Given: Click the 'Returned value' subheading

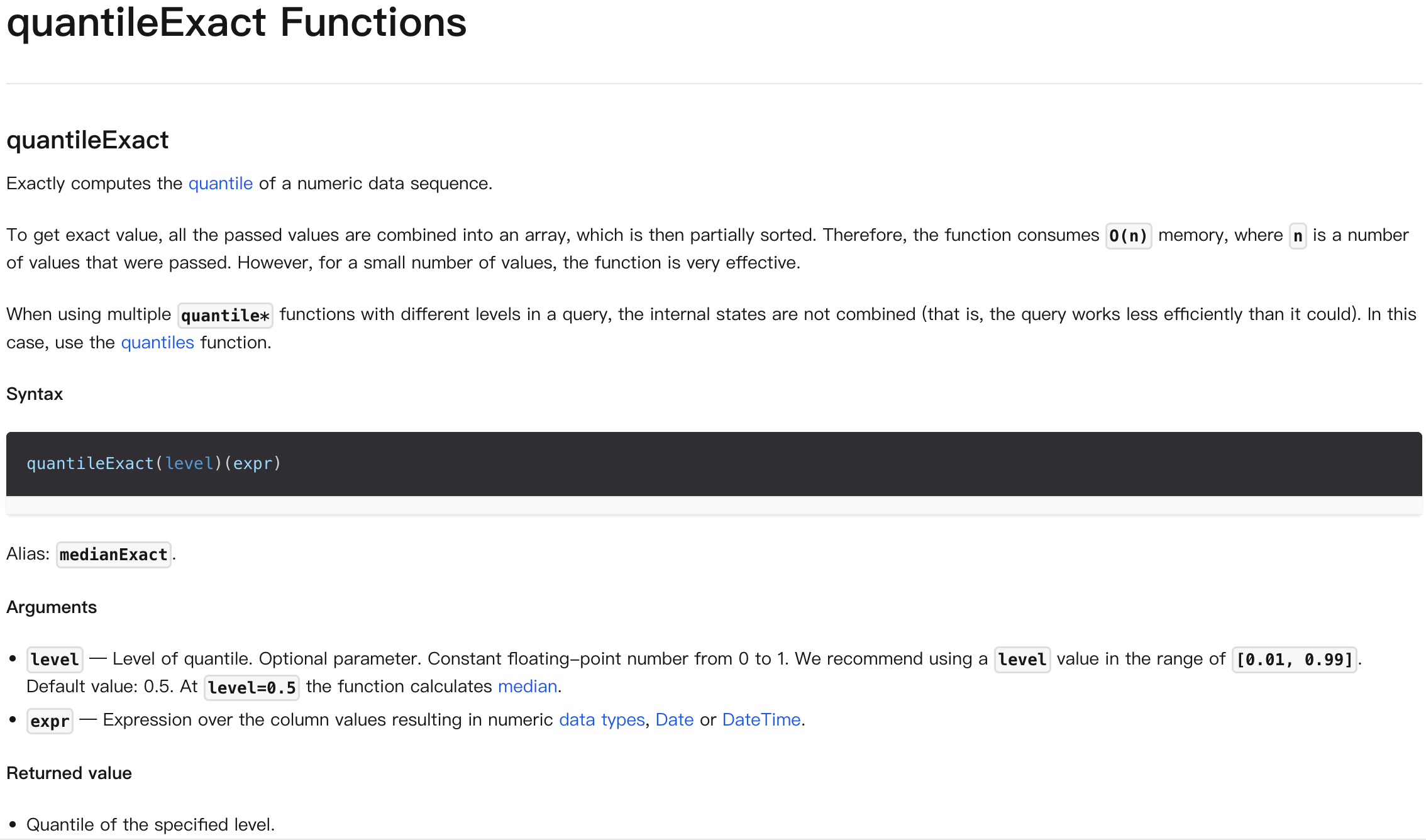Looking at the screenshot, I should [69, 773].
